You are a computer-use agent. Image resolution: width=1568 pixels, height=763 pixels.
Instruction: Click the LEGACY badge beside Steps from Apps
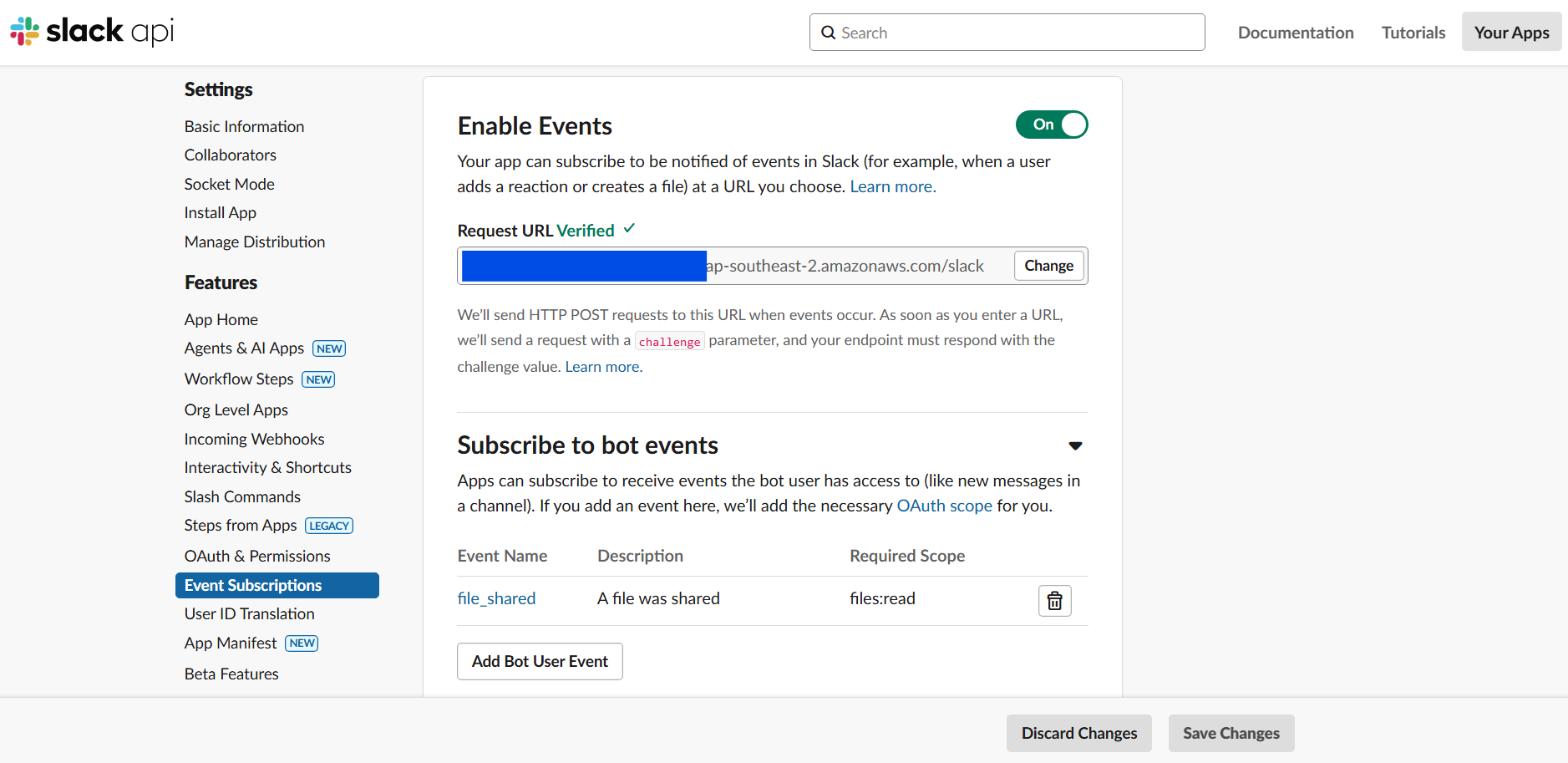[329, 526]
